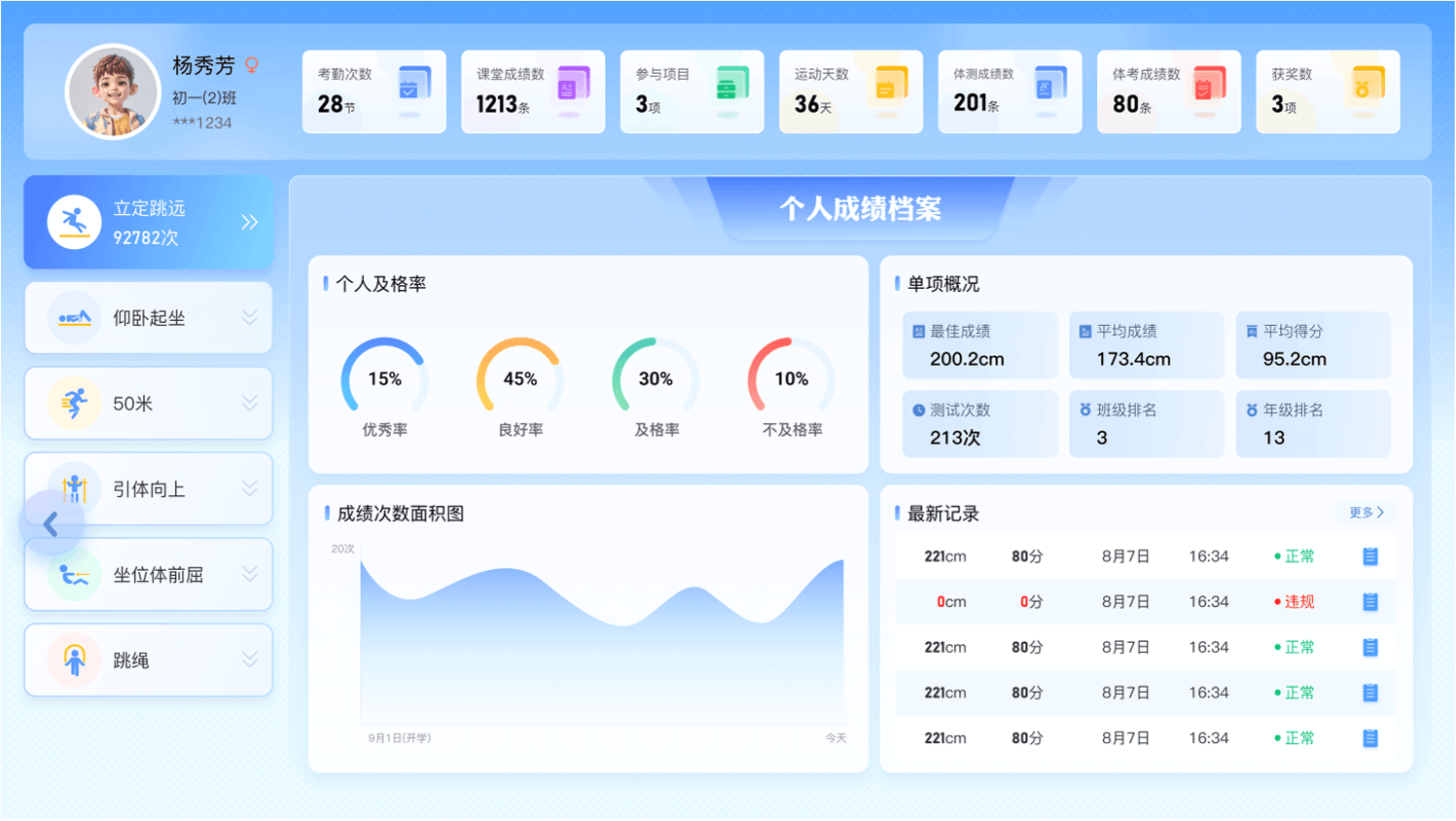This screenshot has height=821, width=1456.
Task: Click the 考勤次数 calendar icon
Action: click(x=412, y=86)
